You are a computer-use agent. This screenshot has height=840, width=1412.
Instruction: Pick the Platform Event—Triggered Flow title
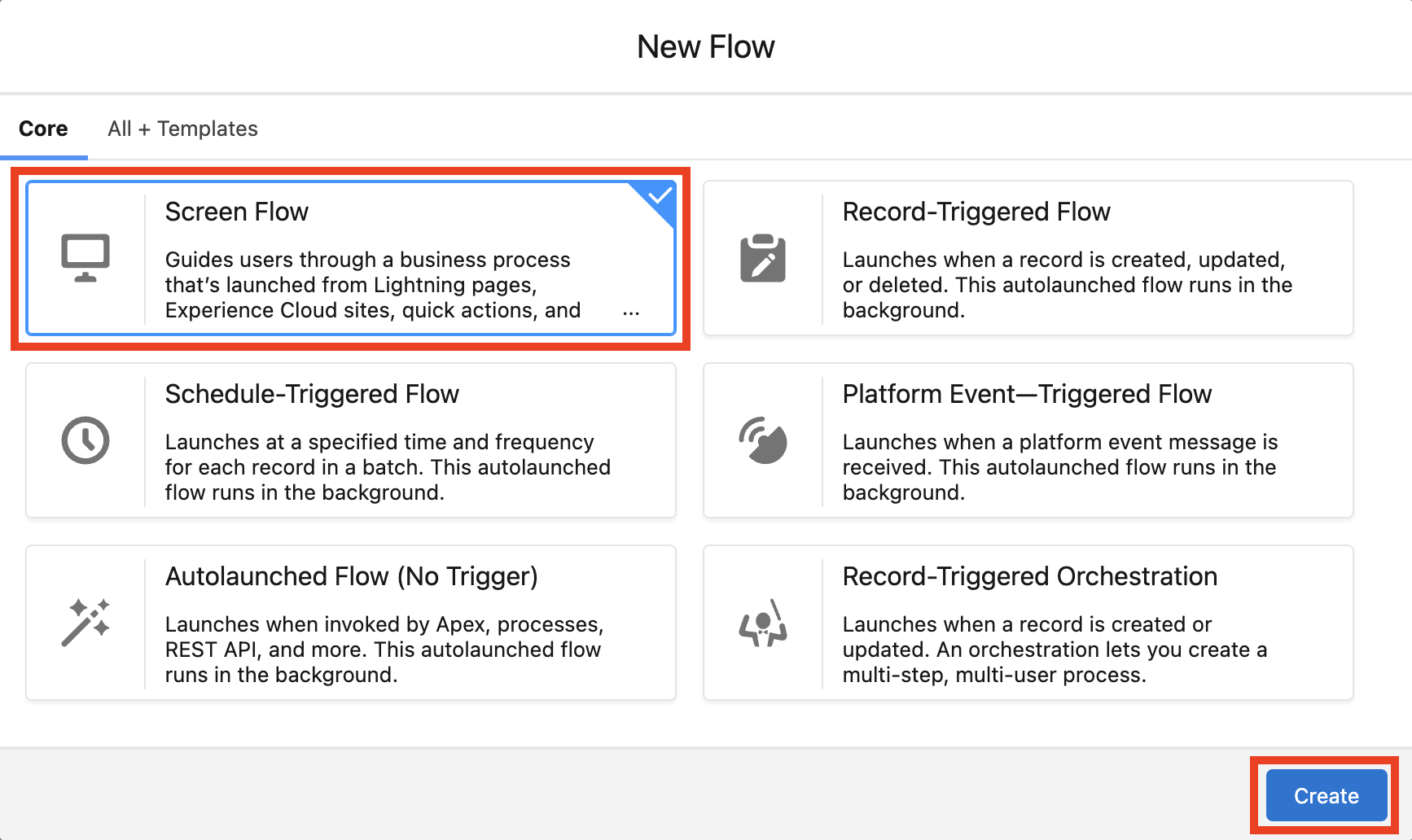click(1027, 394)
